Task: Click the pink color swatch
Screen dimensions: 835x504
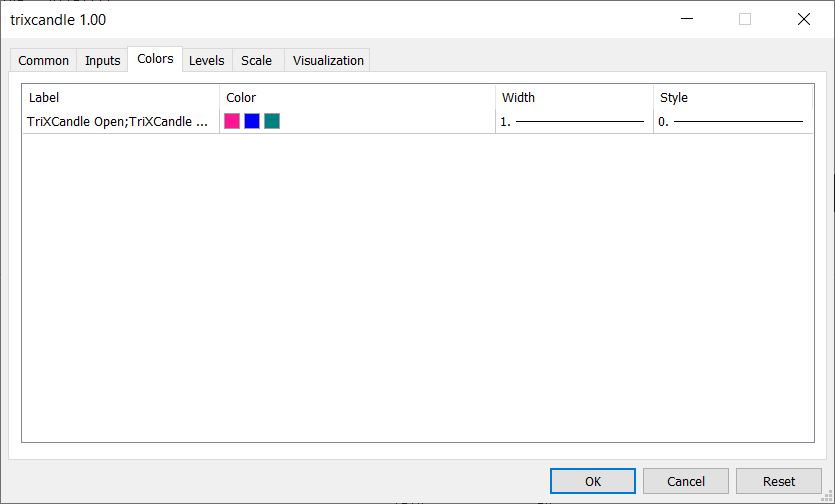Action: (x=232, y=121)
